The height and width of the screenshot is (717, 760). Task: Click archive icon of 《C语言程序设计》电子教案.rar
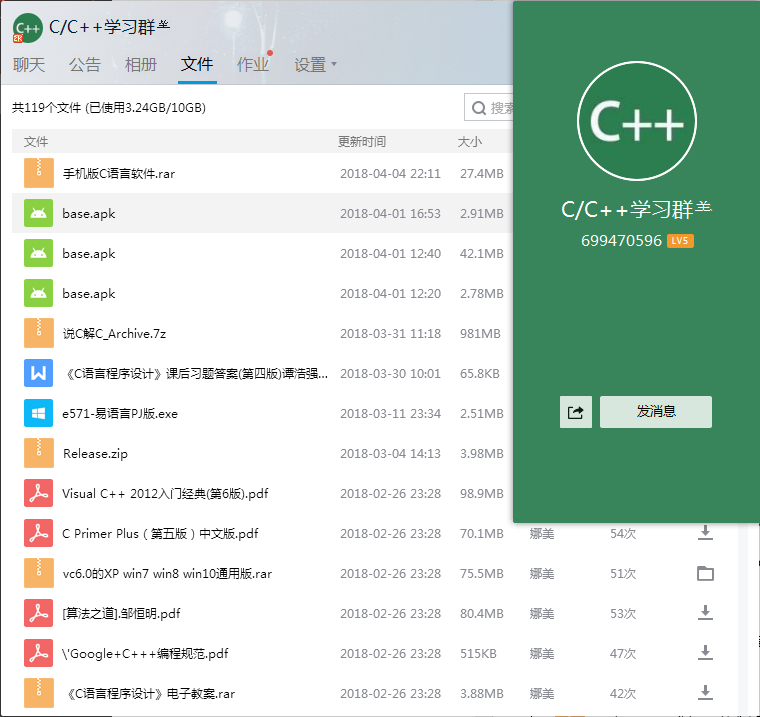pos(39,693)
